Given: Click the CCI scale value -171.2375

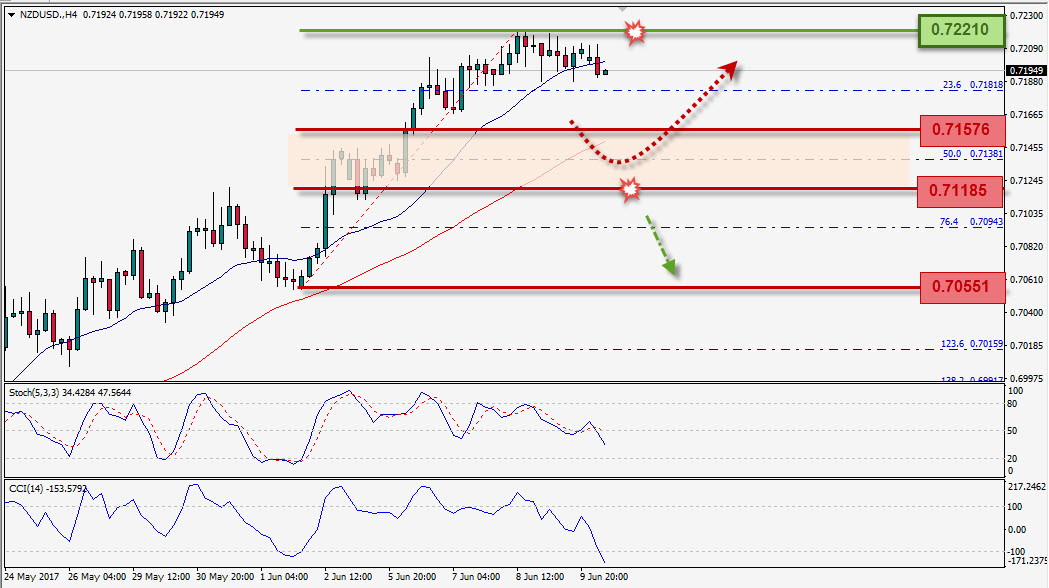Looking at the screenshot, I should 1027,561.
